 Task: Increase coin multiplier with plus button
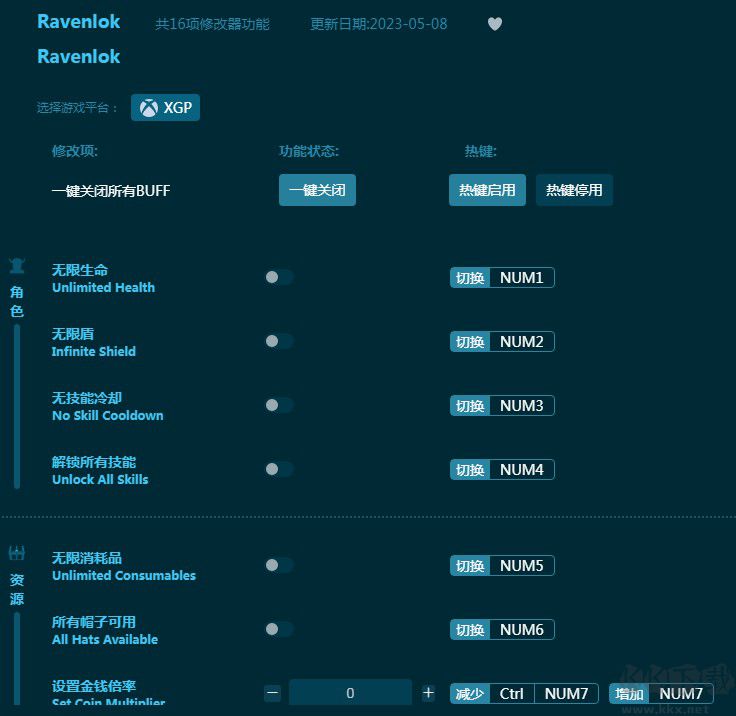tap(428, 693)
